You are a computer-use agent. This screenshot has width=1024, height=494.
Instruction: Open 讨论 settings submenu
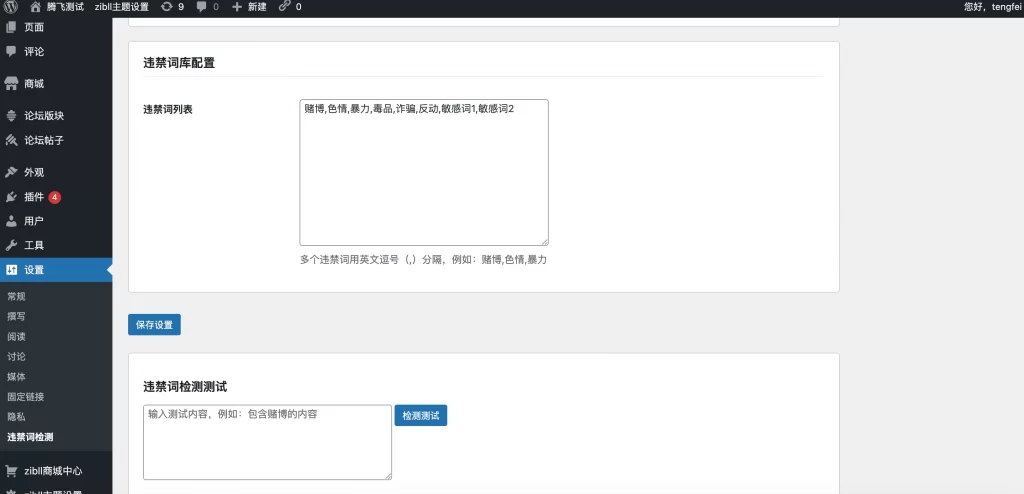pos(16,357)
